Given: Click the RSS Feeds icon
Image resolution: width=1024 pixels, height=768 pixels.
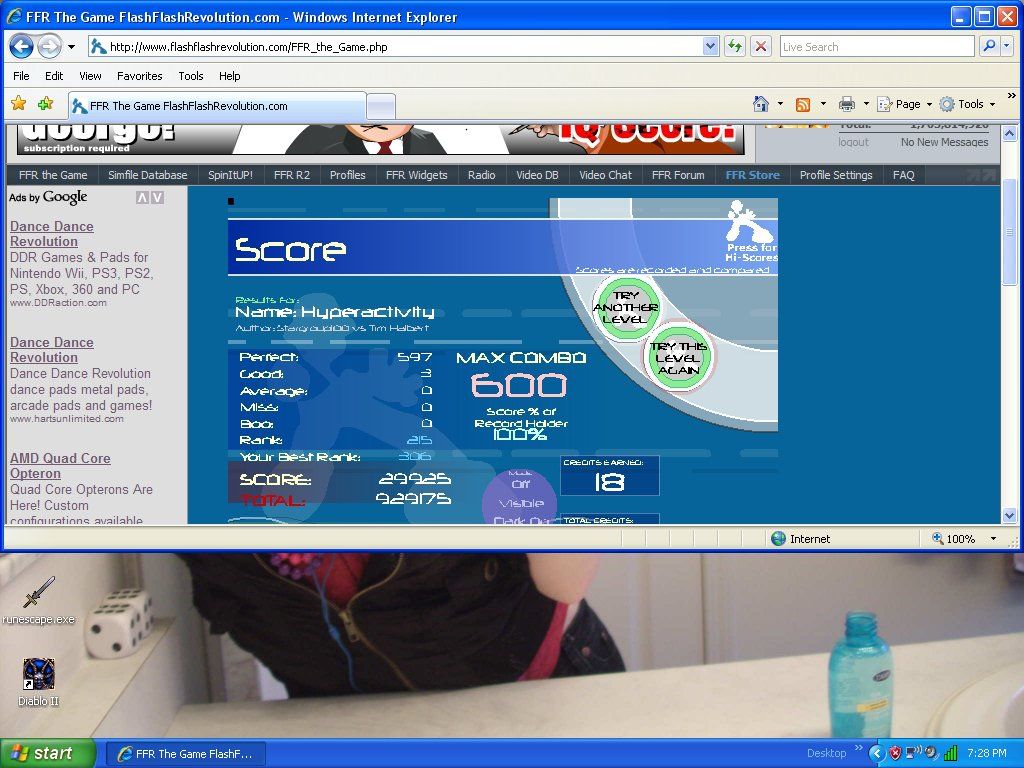Looking at the screenshot, I should pyautogui.click(x=803, y=104).
